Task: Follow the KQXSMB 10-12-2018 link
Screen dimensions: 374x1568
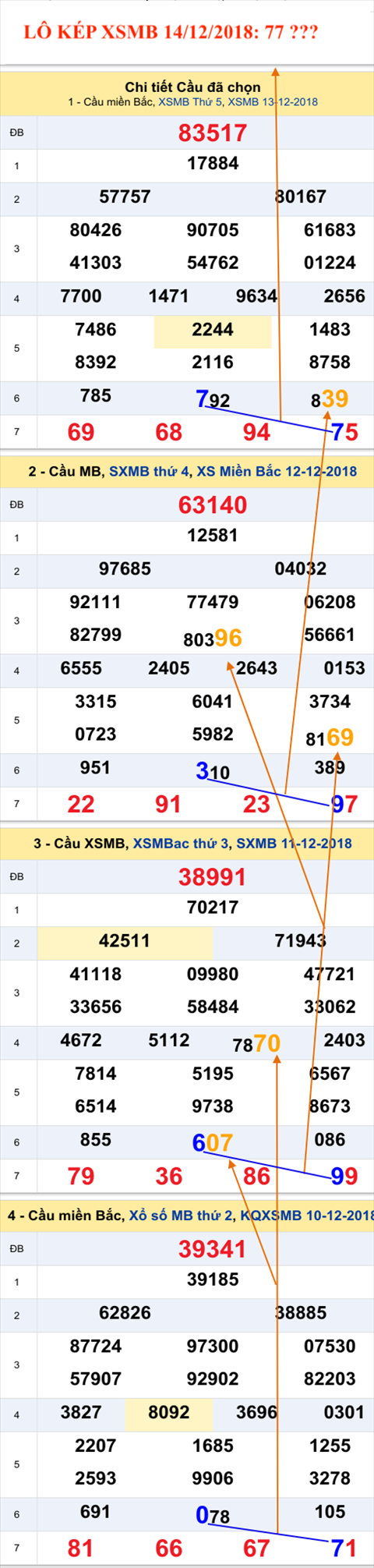Action: coord(307,1216)
